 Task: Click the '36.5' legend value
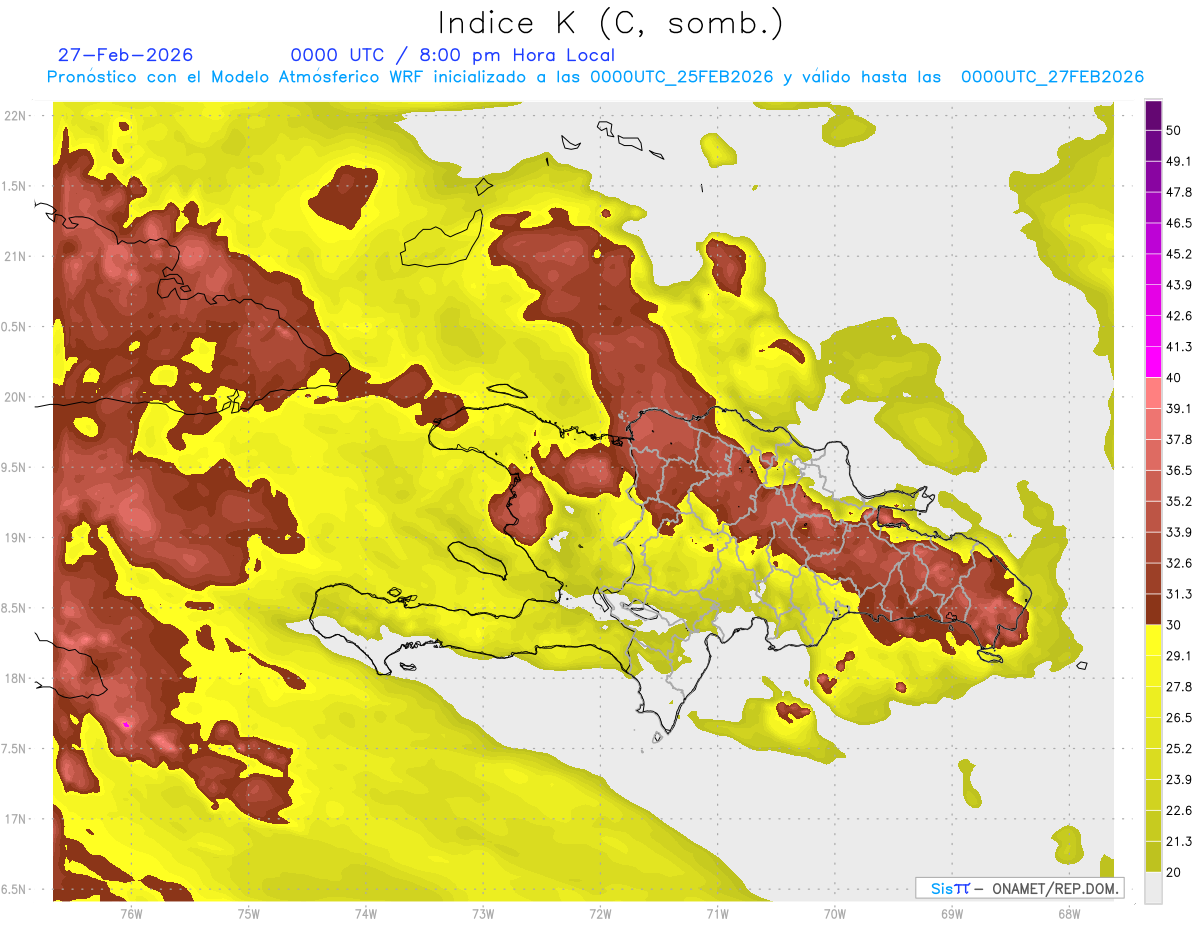tap(1179, 471)
